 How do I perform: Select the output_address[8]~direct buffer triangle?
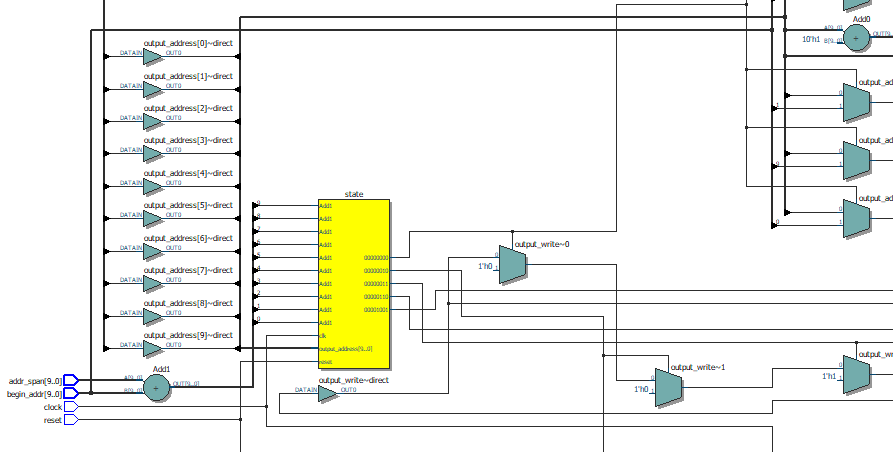[153, 316]
